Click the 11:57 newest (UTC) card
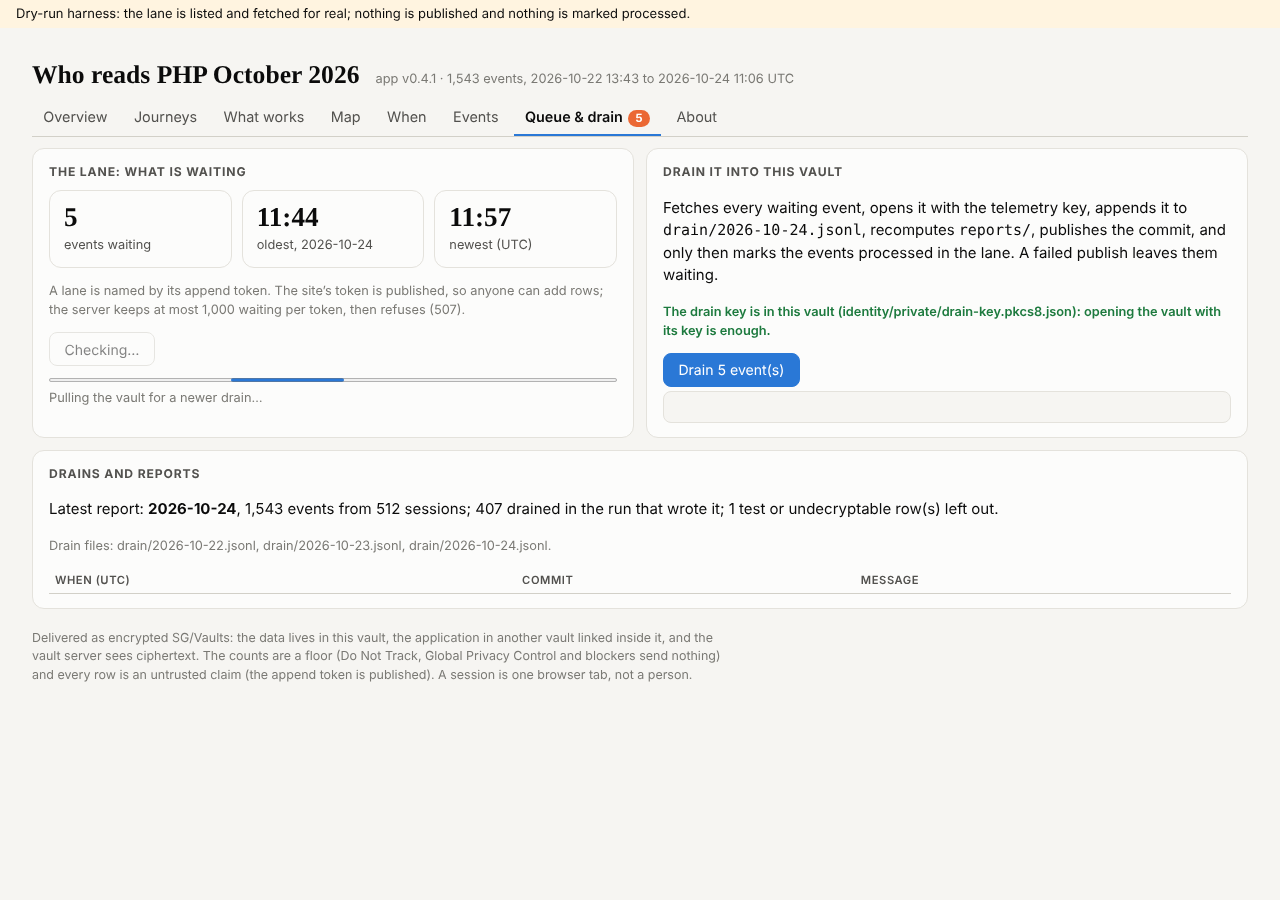The width and height of the screenshot is (1280, 900). [x=525, y=229]
